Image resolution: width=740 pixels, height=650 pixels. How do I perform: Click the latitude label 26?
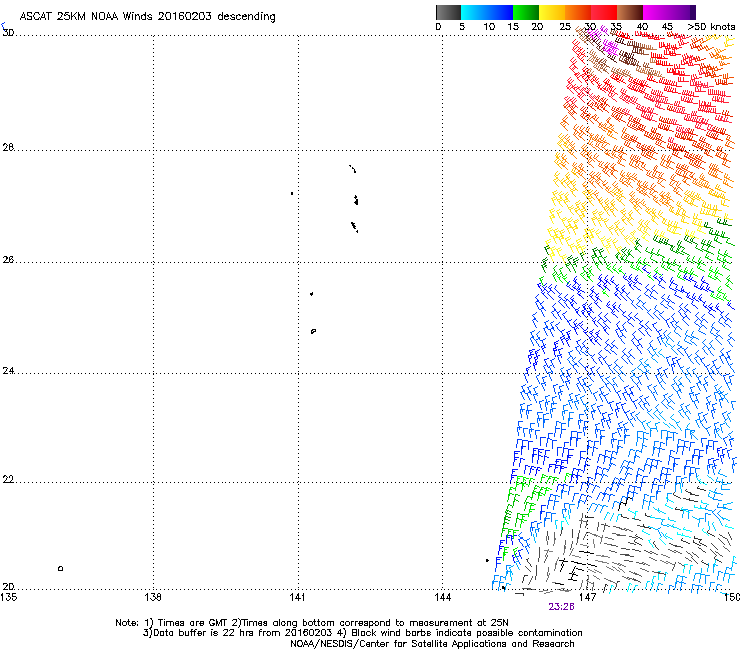click(8, 260)
